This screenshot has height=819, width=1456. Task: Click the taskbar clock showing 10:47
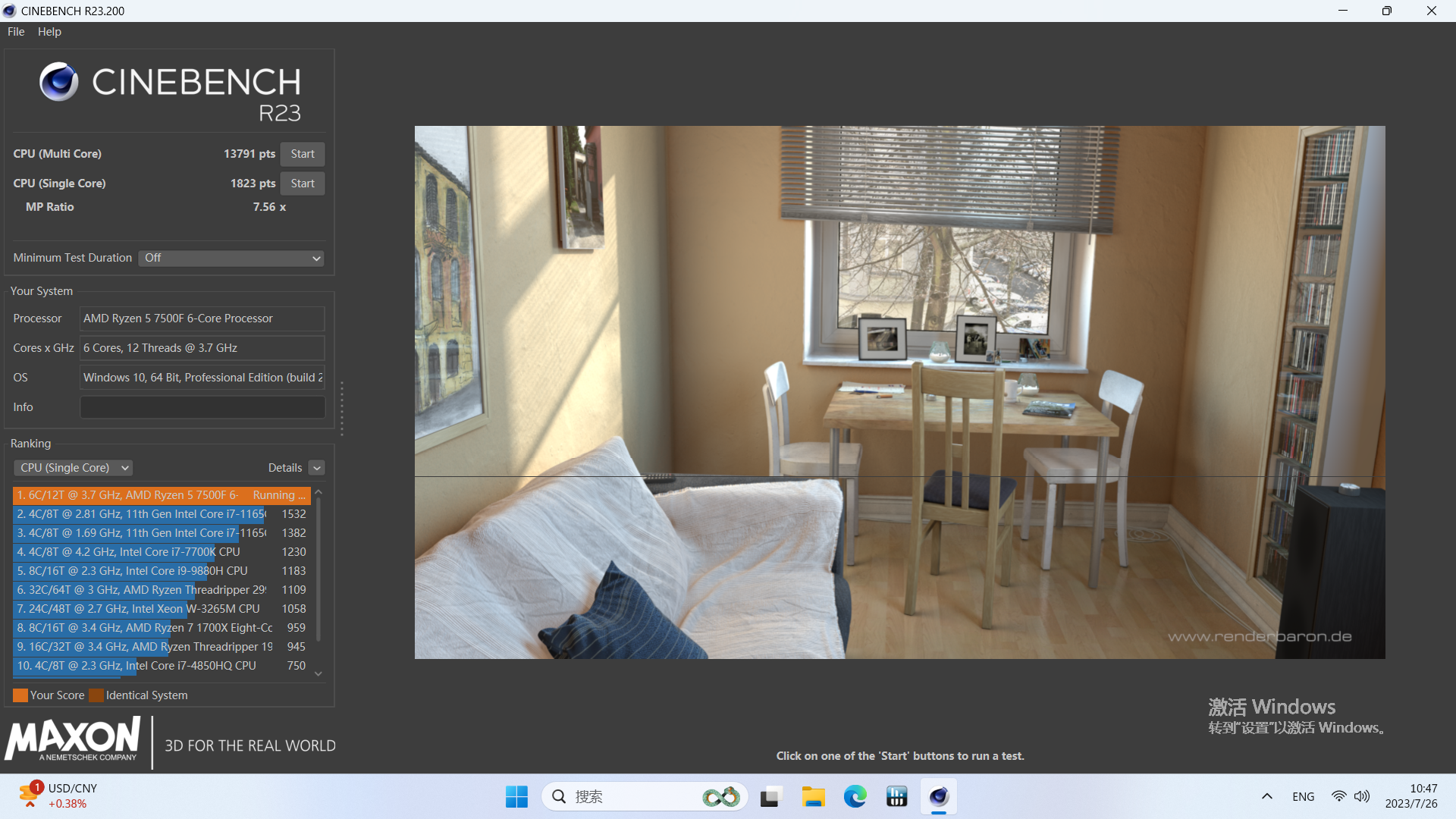click(1418, 796)
